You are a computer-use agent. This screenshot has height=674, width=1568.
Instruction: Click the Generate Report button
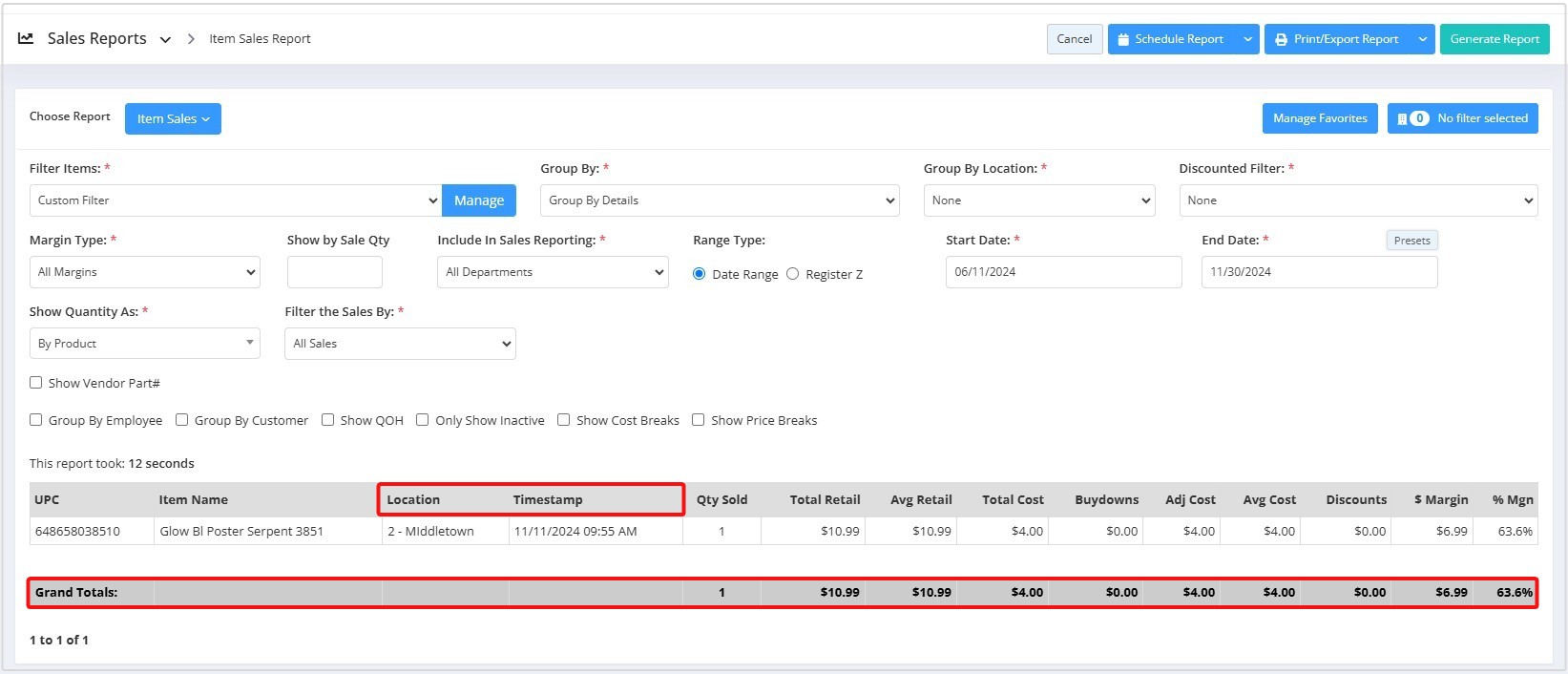click(1495, 39)
